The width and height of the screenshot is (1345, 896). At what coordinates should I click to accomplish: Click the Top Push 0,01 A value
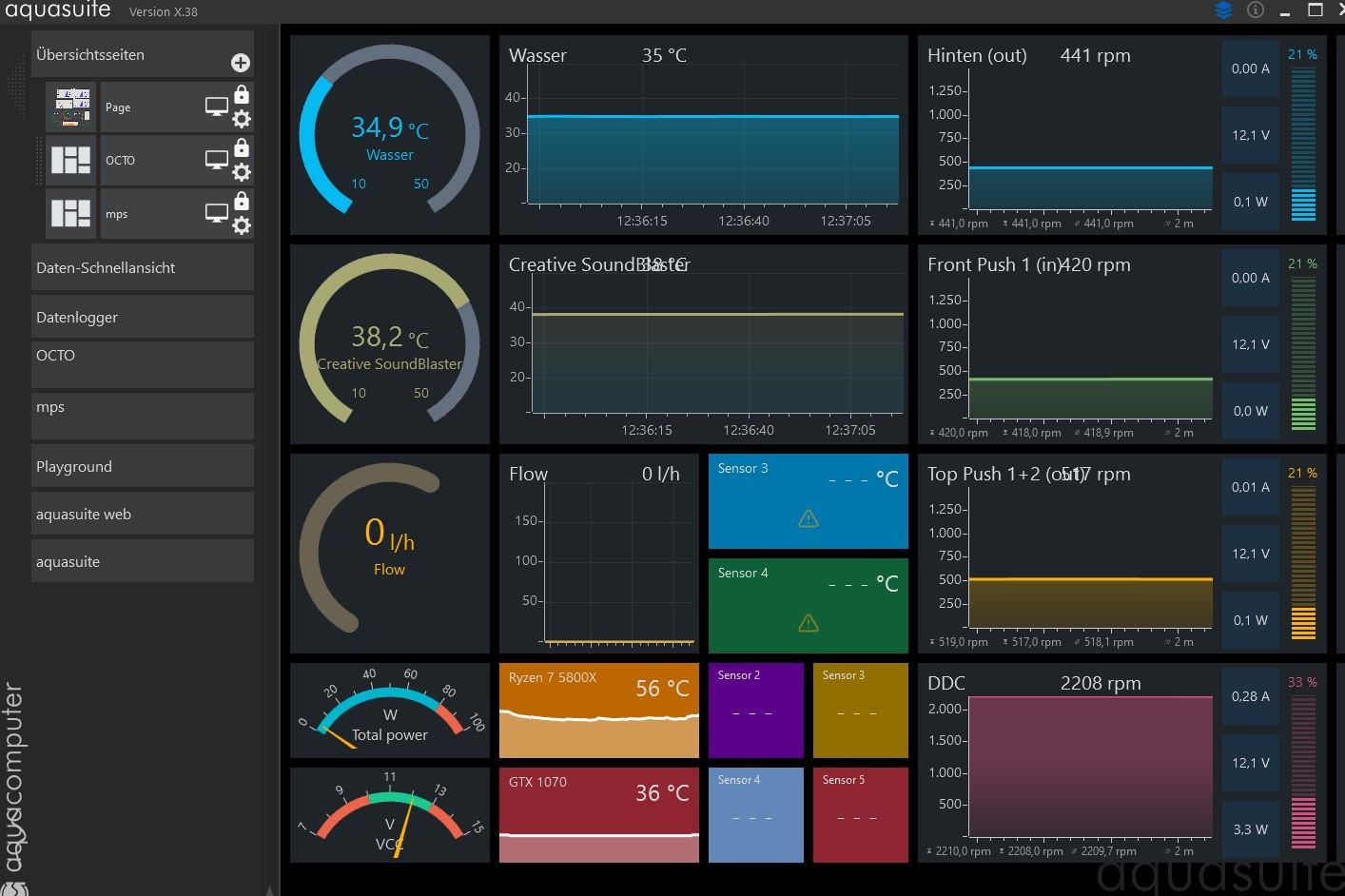pos(1250,487)
